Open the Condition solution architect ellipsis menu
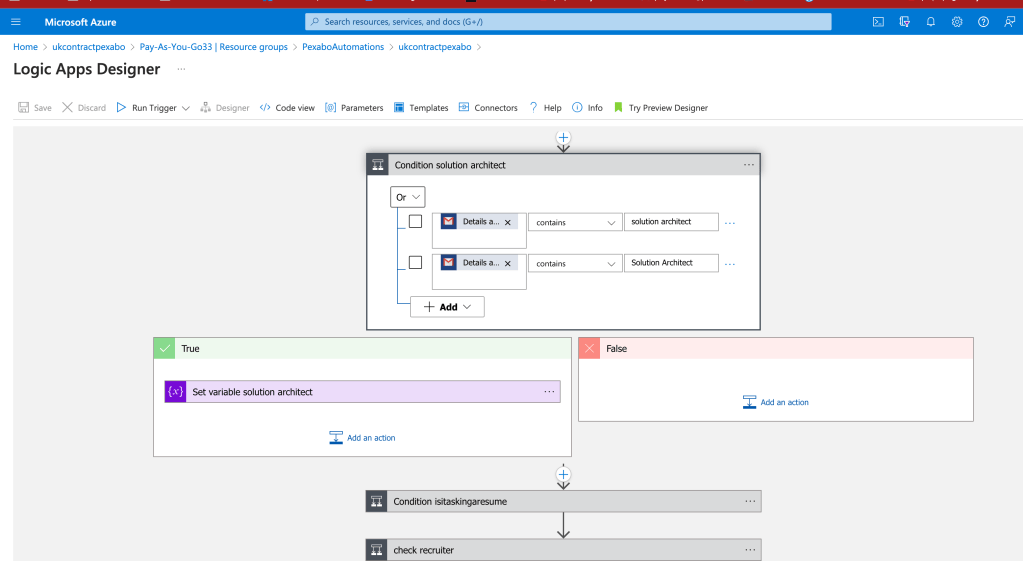 (x=748, y=165)
